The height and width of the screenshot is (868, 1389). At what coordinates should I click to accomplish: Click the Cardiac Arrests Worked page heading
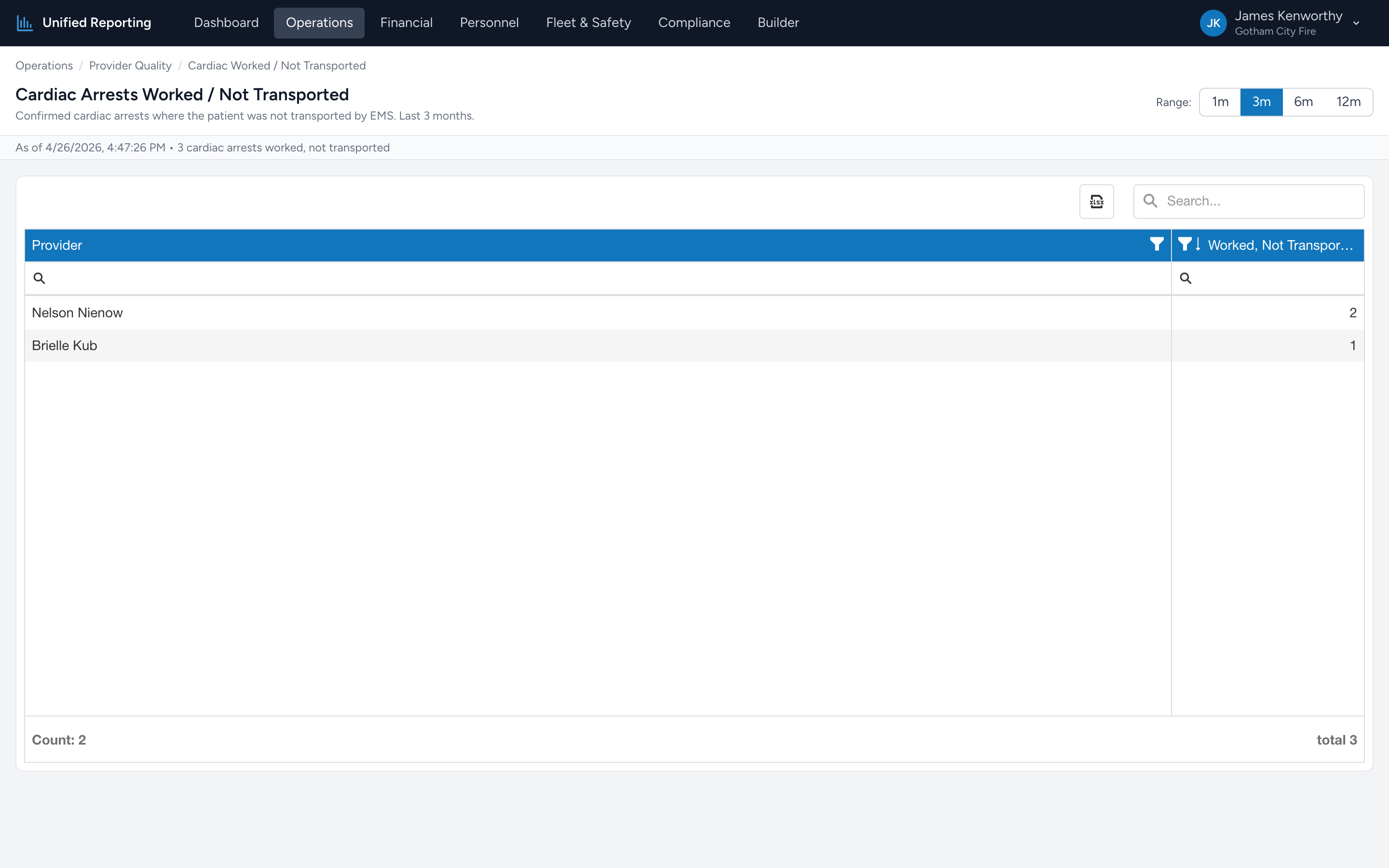pyautogui.click(x=182, y=94)
